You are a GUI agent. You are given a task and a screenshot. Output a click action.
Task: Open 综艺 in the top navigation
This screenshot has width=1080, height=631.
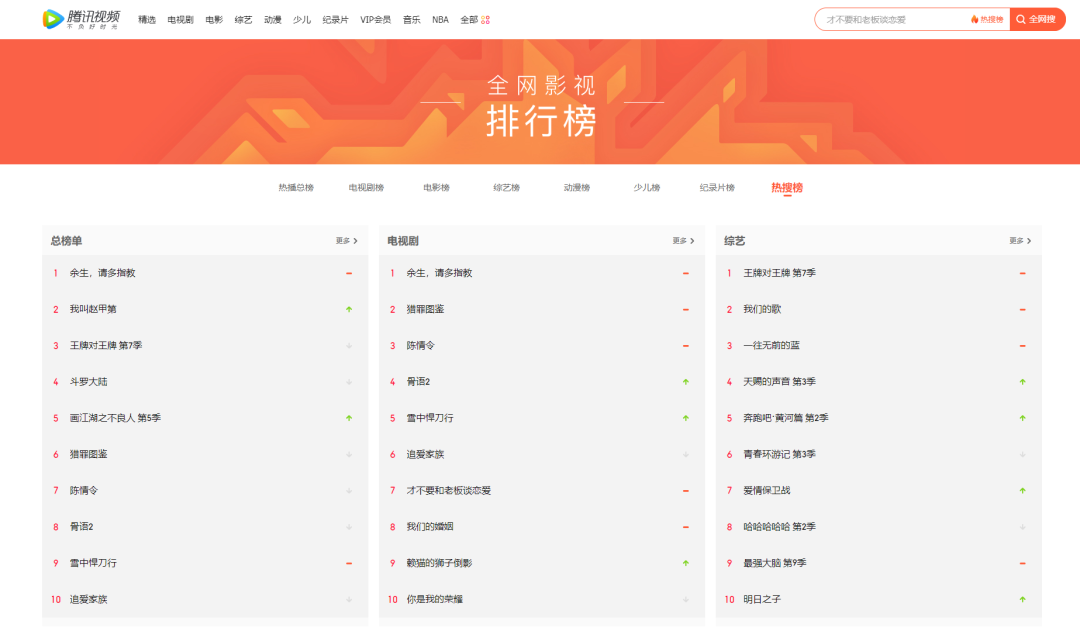pyautogui.click(x=243, y=20)
